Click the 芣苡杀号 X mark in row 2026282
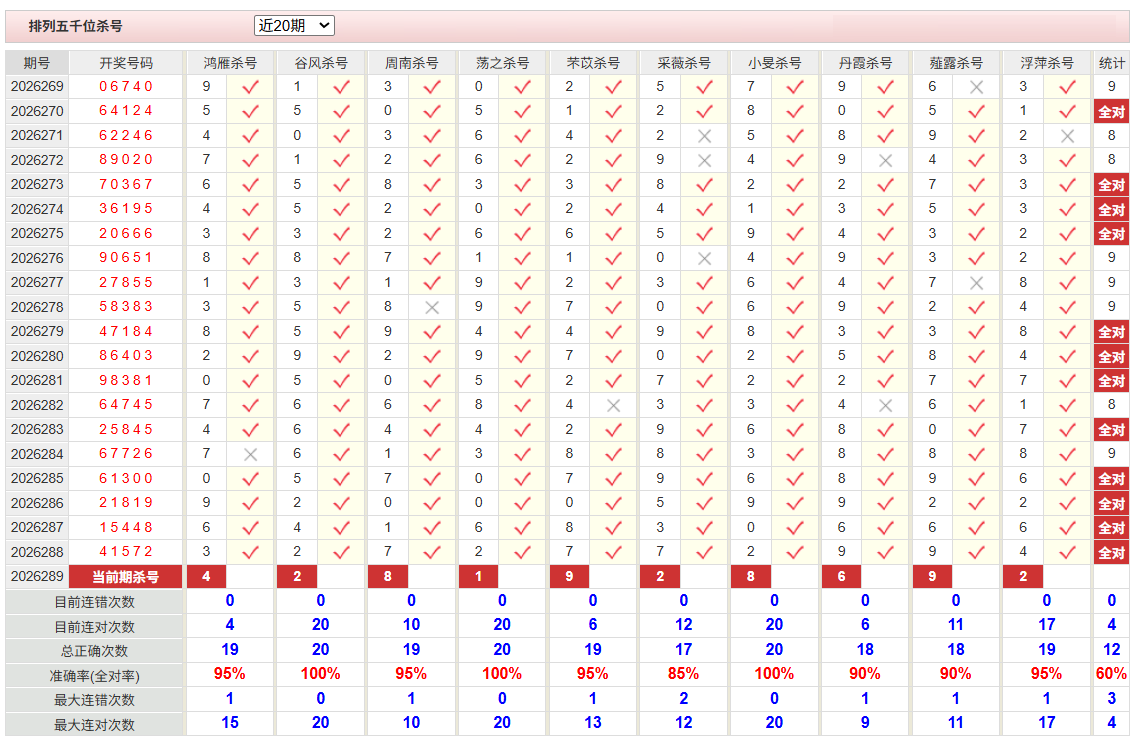This screenshot has height=745, width=1142. click(x=613, y=406)
